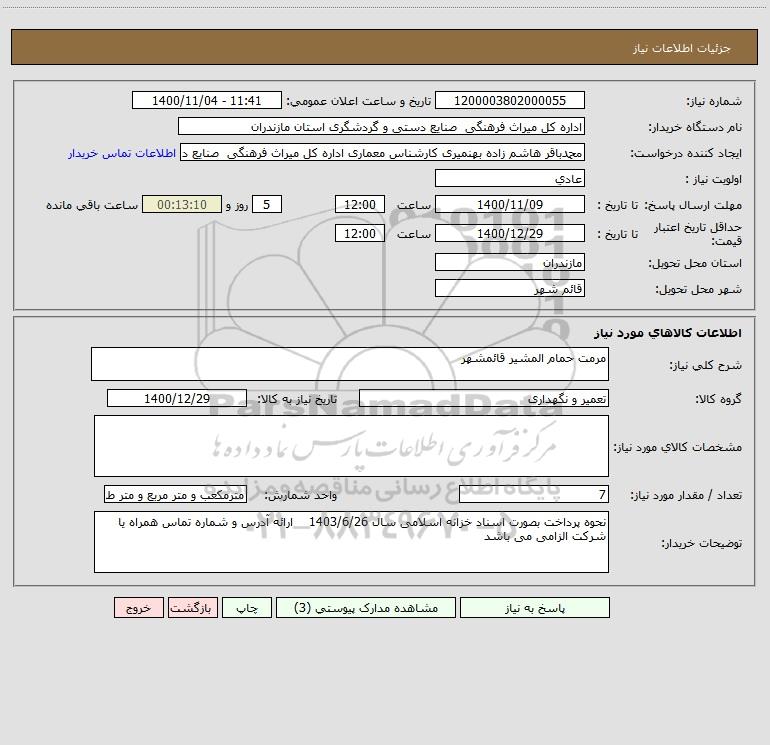The image size is (770, 745).
Task: Click the announcement date field 1400/11/04 - 11:41
Action: [x=207, y=100]
